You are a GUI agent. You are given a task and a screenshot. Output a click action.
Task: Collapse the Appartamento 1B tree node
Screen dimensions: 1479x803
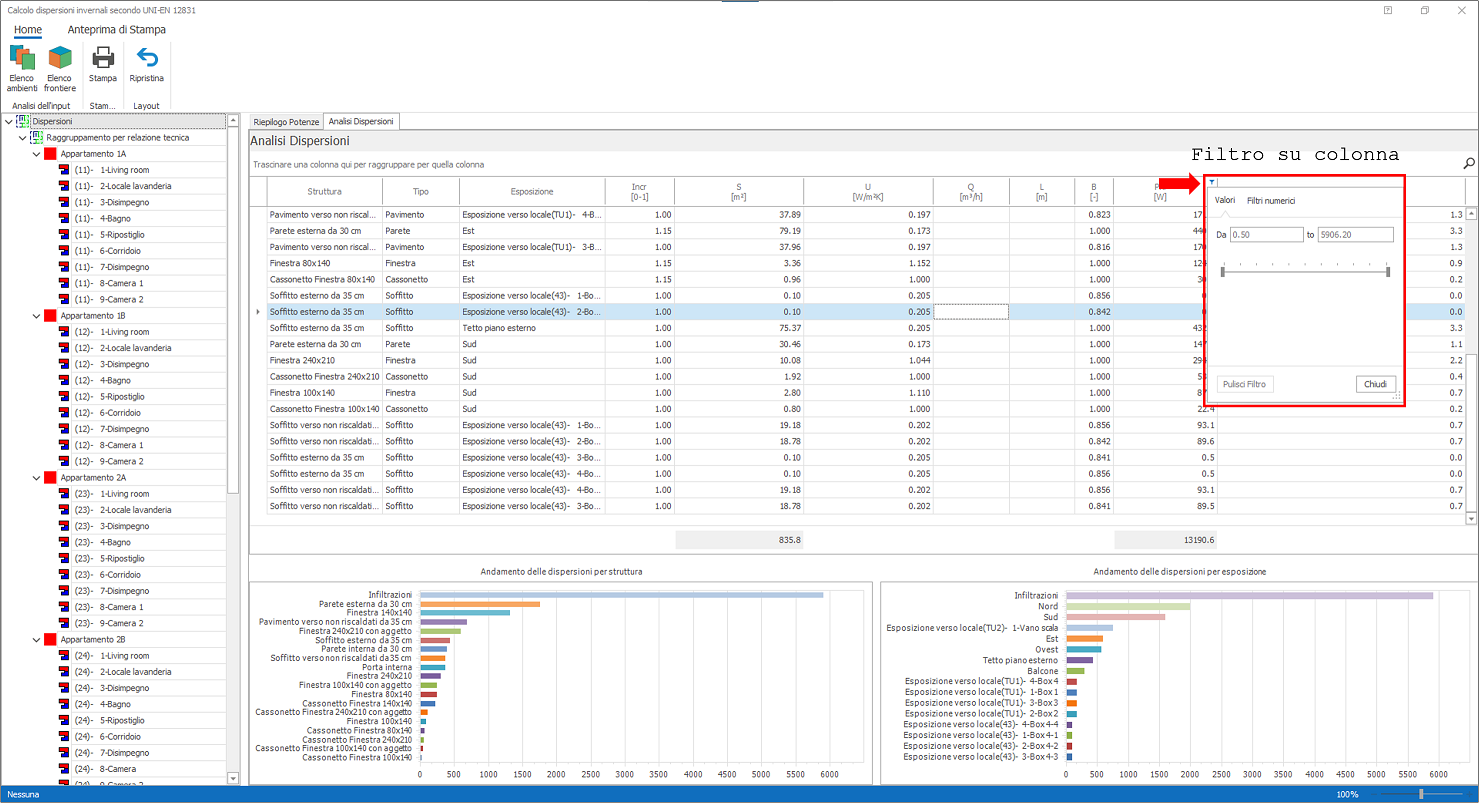36,316
